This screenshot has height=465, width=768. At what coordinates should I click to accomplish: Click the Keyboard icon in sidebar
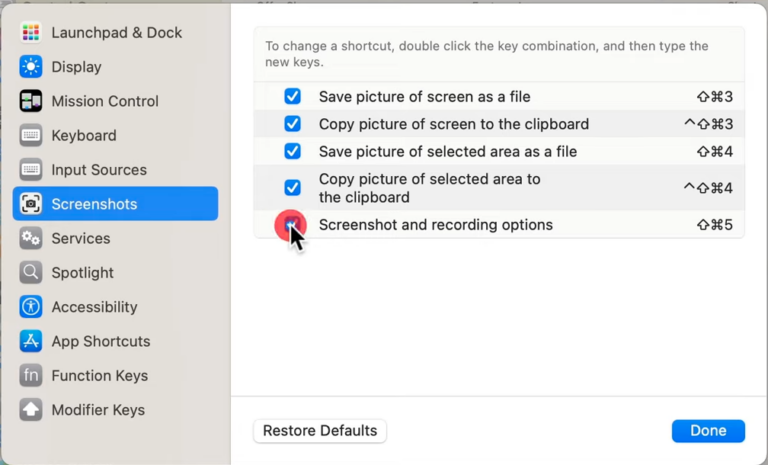(30, 135)
